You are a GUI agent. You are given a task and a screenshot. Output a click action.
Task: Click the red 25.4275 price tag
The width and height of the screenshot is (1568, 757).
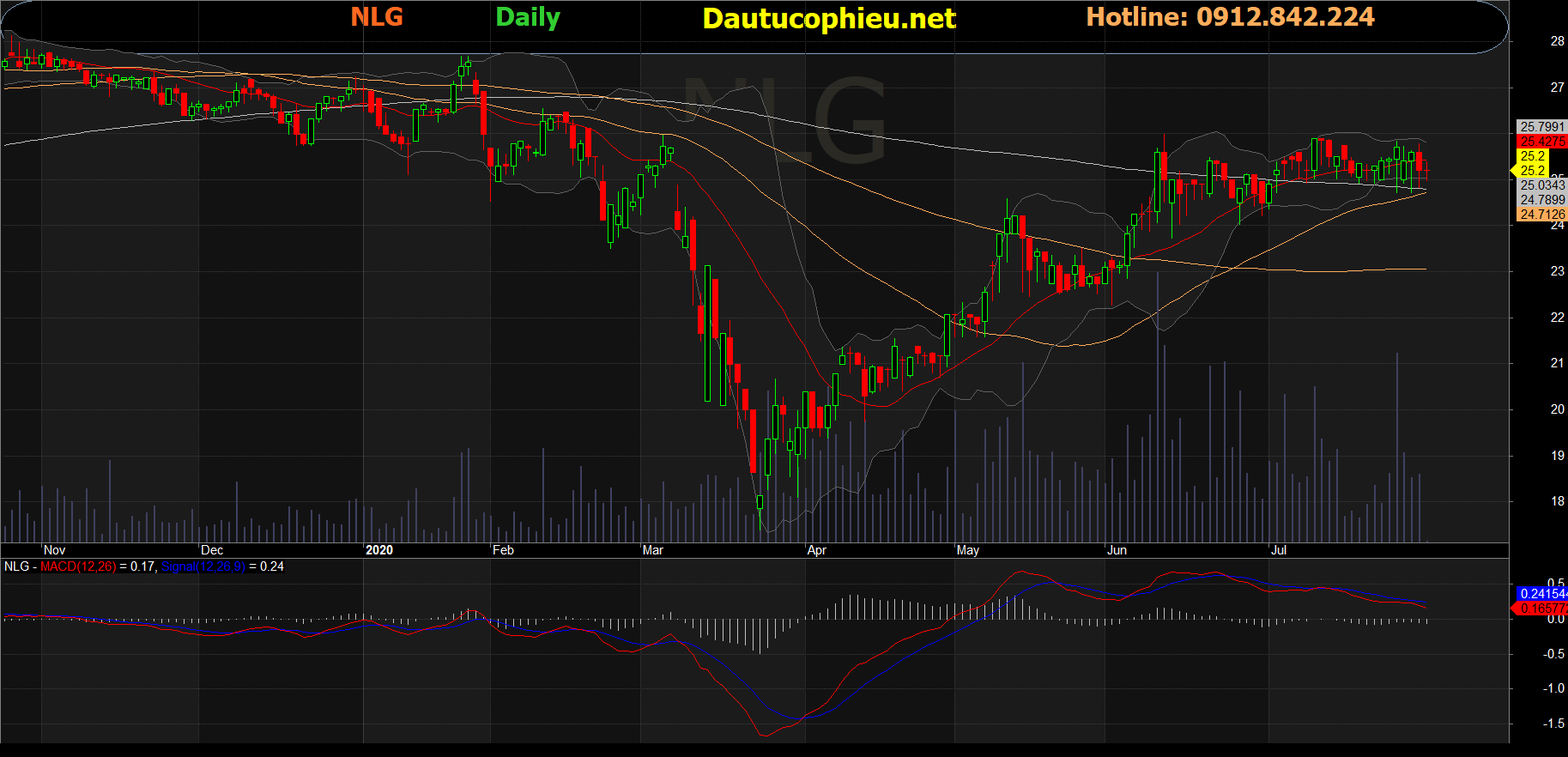pyautogui.click(x=1542, y=142)
